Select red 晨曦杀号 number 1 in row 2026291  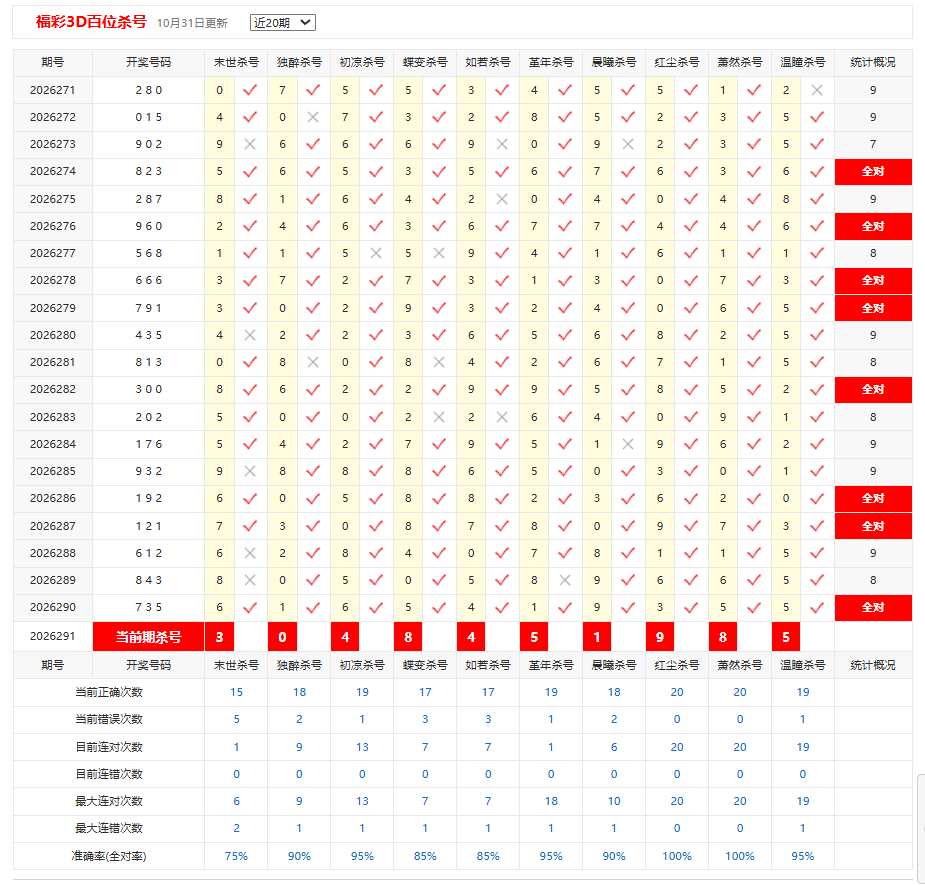pyautogui.click(x=597, y=637)
